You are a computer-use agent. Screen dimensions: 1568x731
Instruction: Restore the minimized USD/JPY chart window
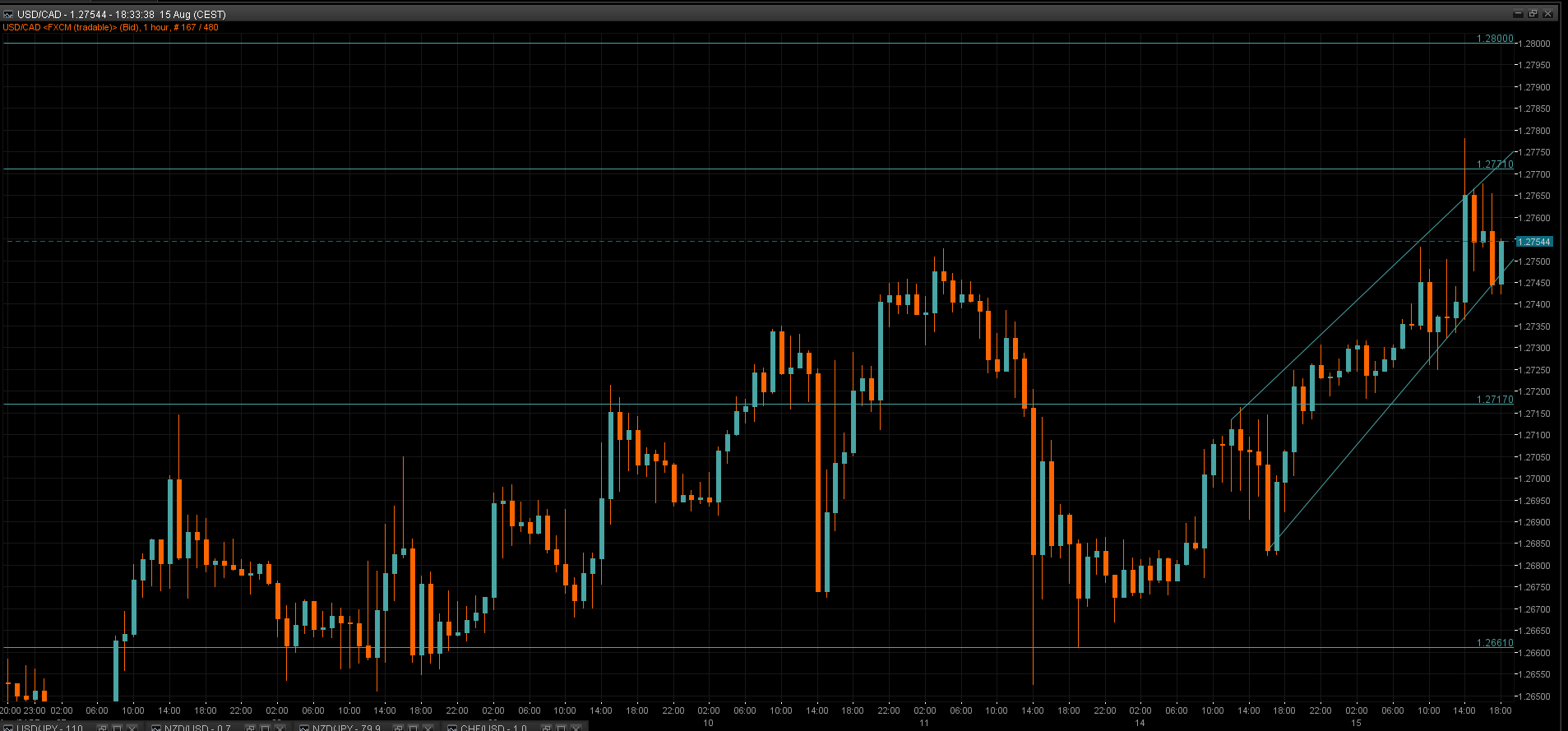point(102,728)
